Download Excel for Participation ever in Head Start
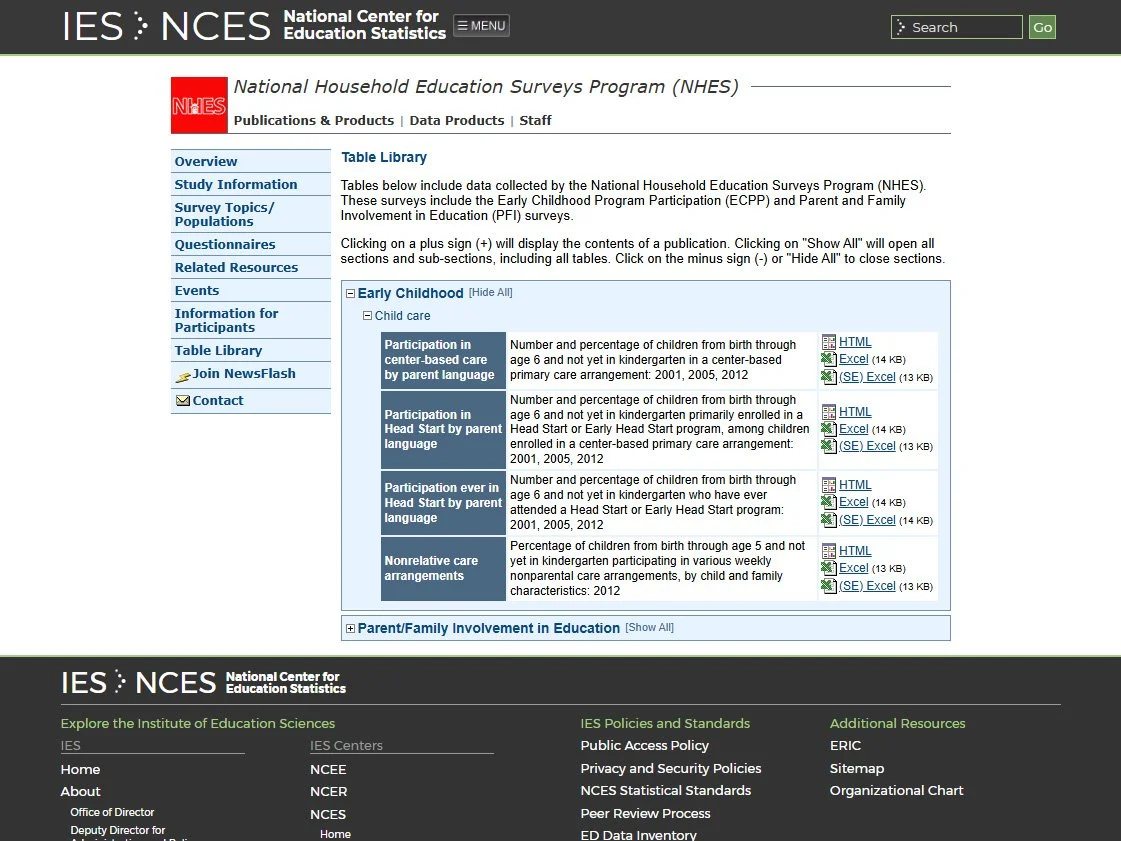The height and width of the screenshot is (841, 1121). tap(854, 502)
